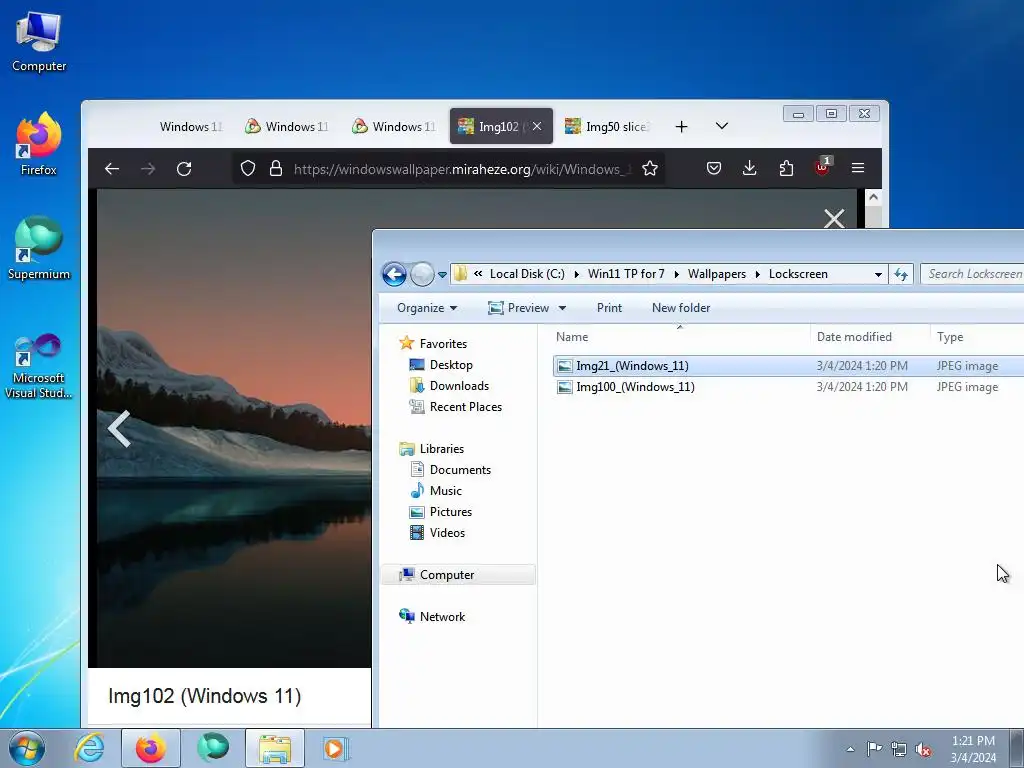Click Local Disk (C:) in the breadcrumb
This screenshot has width=1024, height=768.
click(x=527, y=274)
